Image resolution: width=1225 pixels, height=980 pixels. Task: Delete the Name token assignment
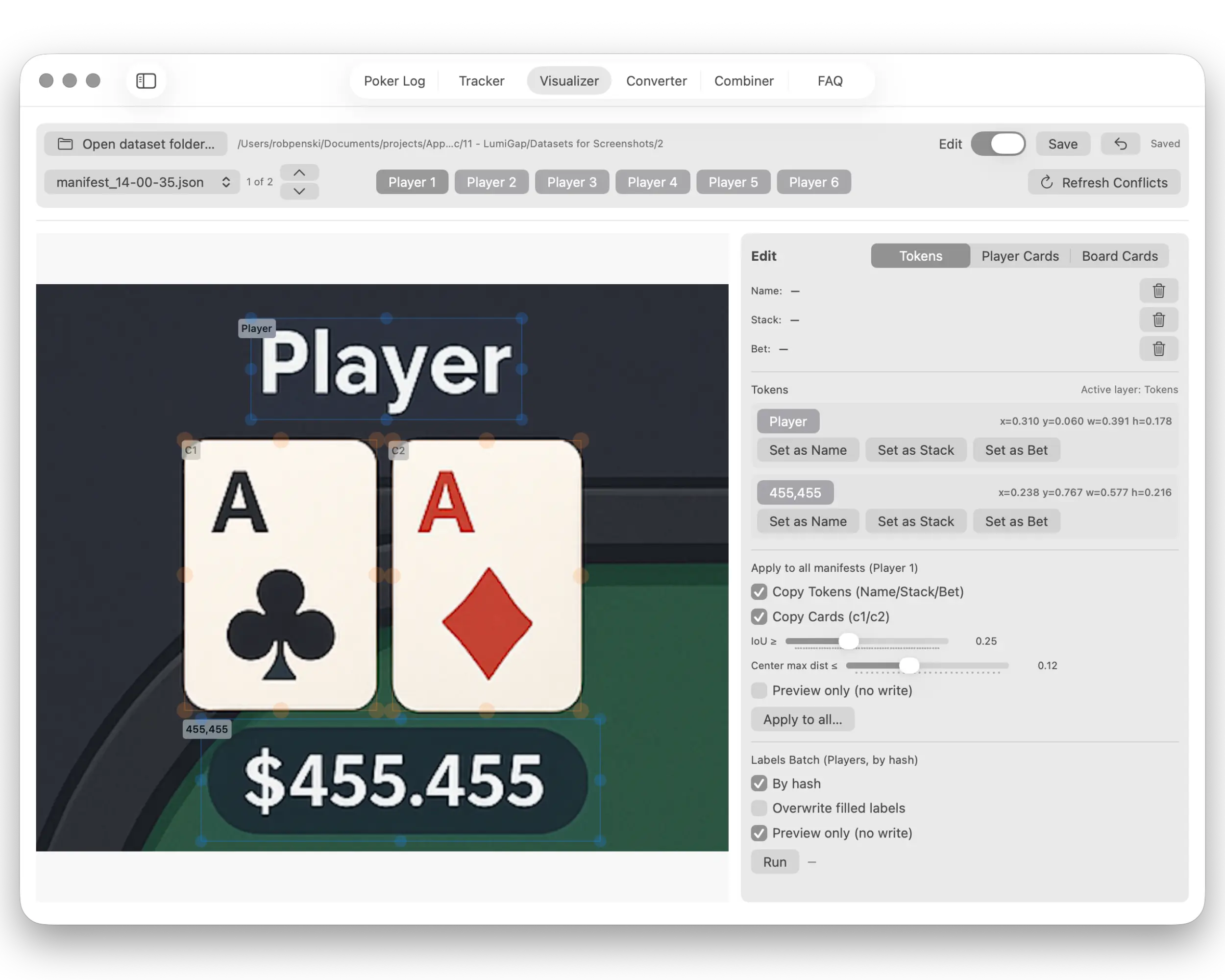tap(1158, 290)
